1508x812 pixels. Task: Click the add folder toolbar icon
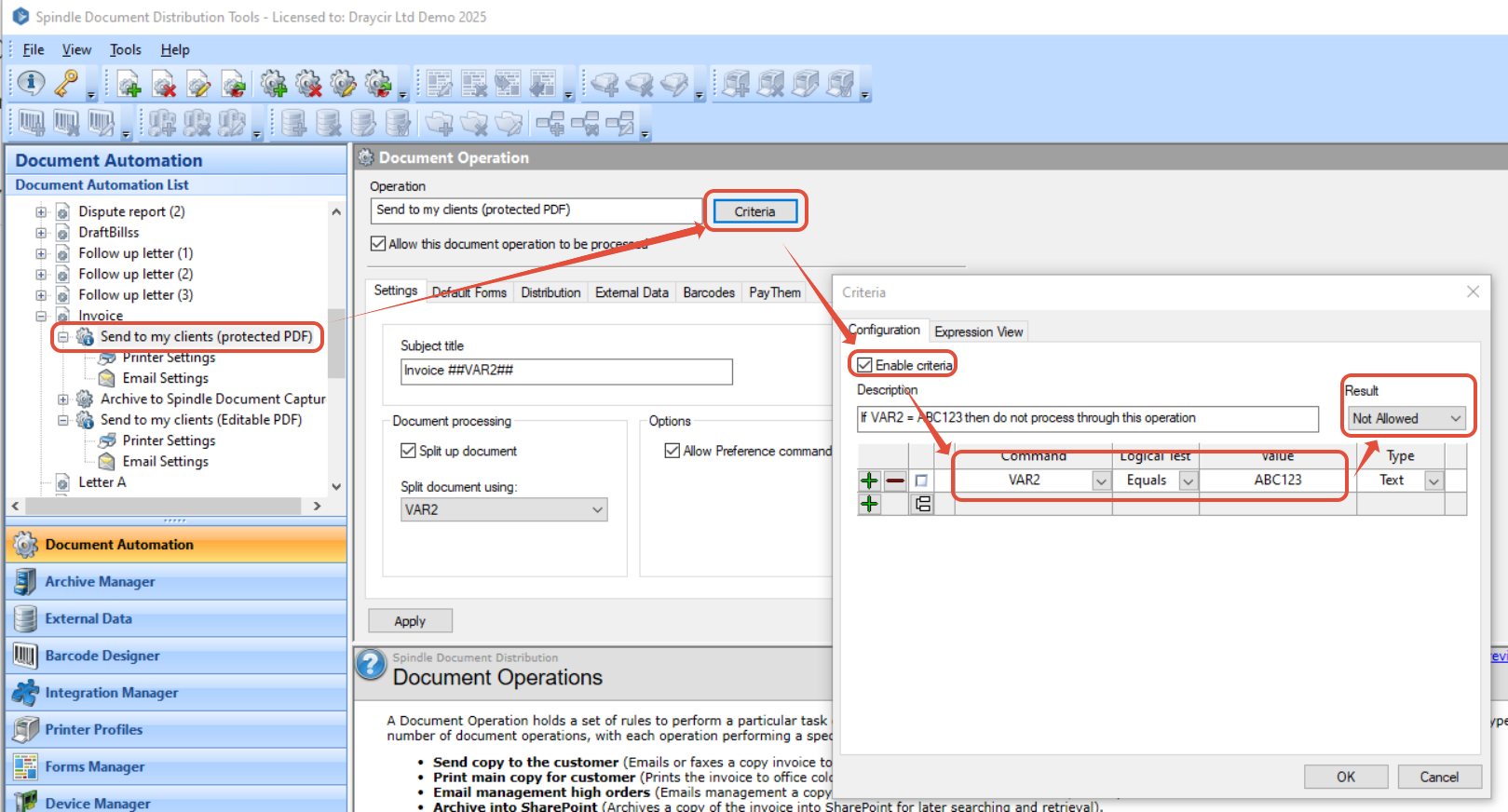[x=439, y=123]
